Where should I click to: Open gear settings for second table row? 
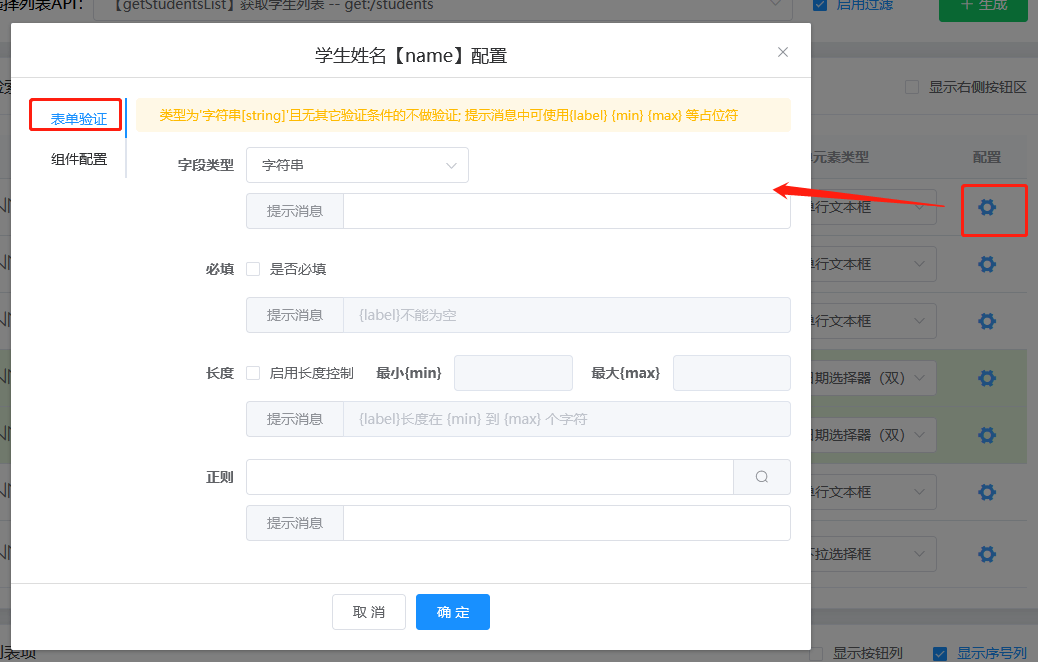point(987,264)
